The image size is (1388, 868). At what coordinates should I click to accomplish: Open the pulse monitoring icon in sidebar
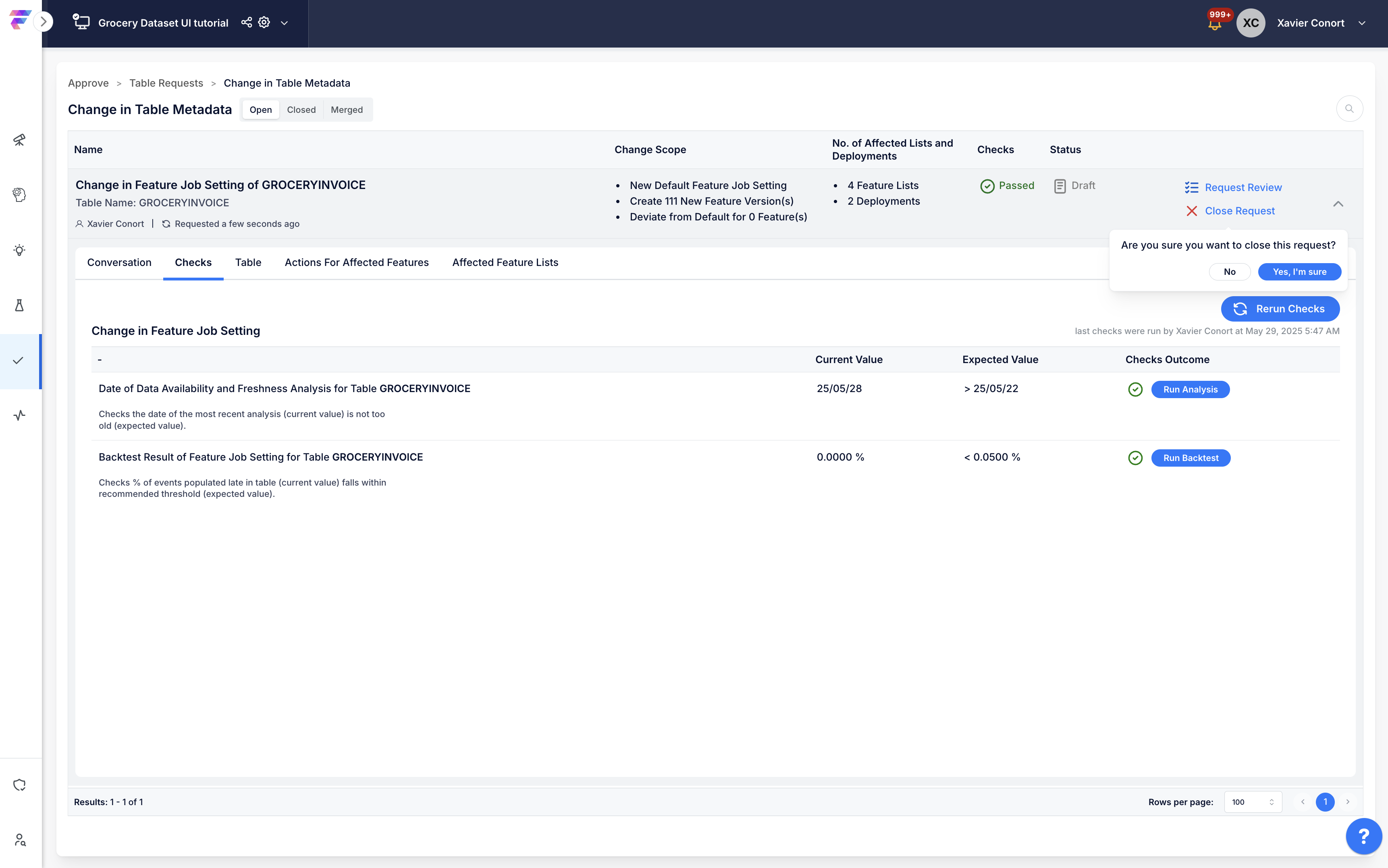pos(19,415)
